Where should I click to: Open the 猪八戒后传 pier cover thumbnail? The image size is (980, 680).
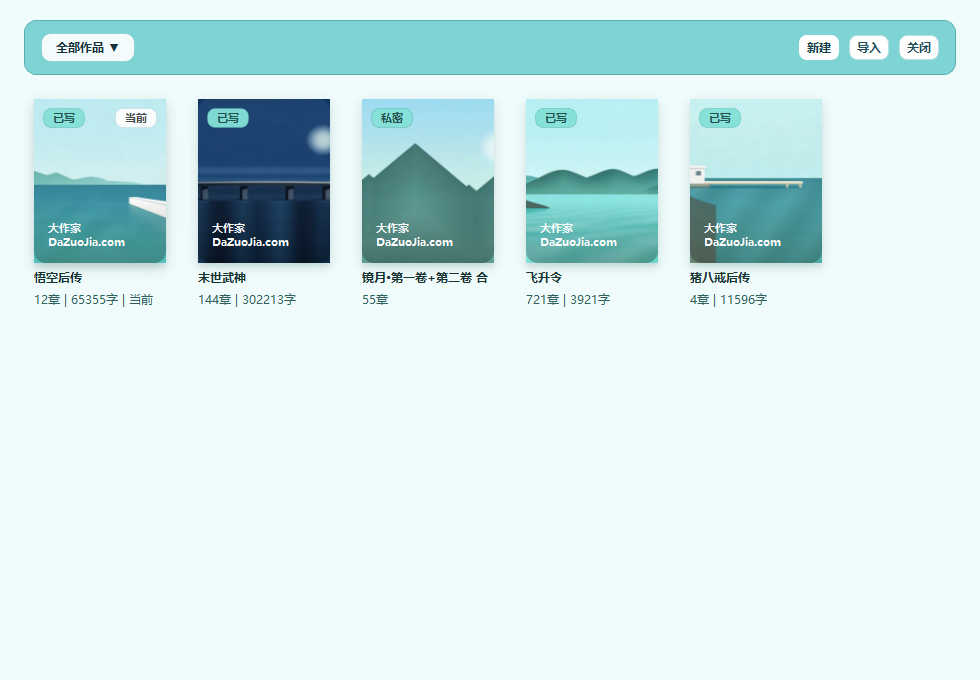[x=756, y=181]
